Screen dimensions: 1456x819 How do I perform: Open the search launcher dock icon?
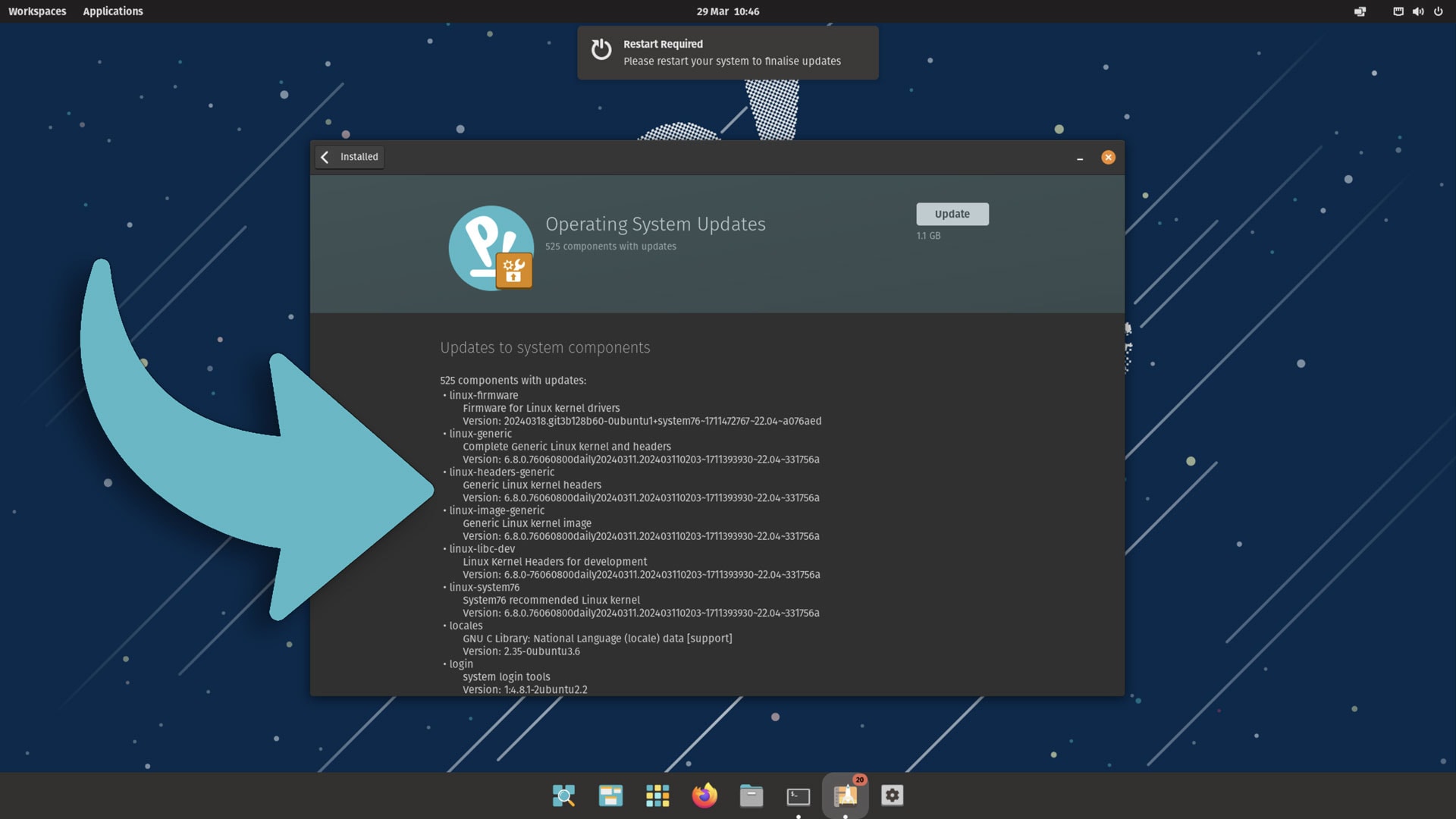(x=563, y=795)
